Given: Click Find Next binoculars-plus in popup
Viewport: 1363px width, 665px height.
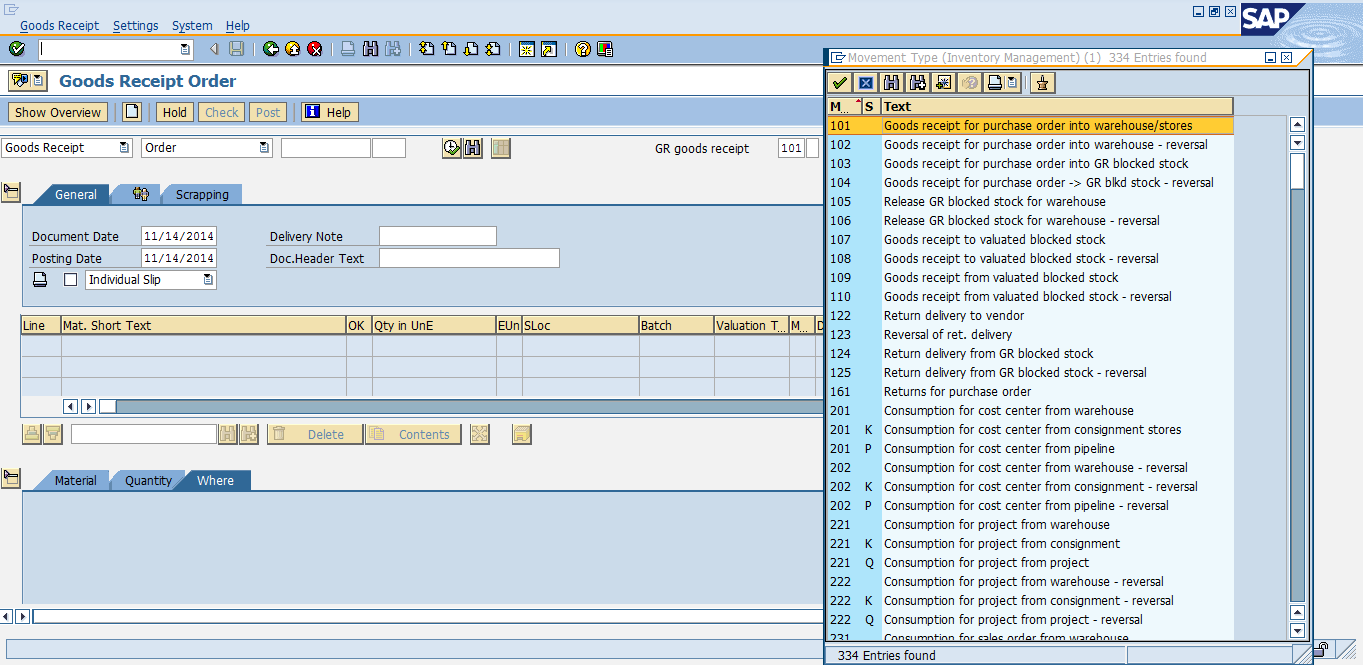Looking at the screenshot, I should [x=917, y=83].
